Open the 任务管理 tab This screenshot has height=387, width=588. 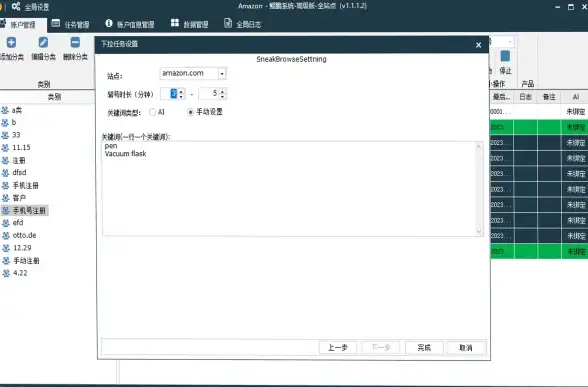pos(70,24)
